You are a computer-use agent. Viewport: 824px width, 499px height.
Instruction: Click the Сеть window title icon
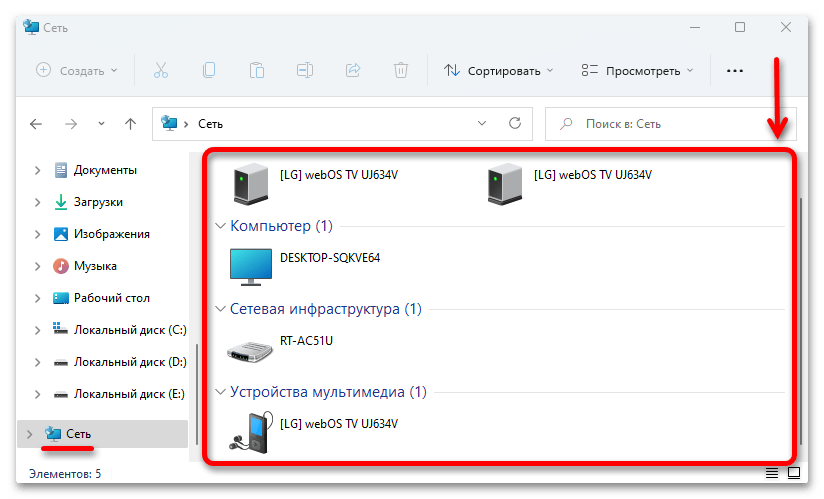pos(31,27)
